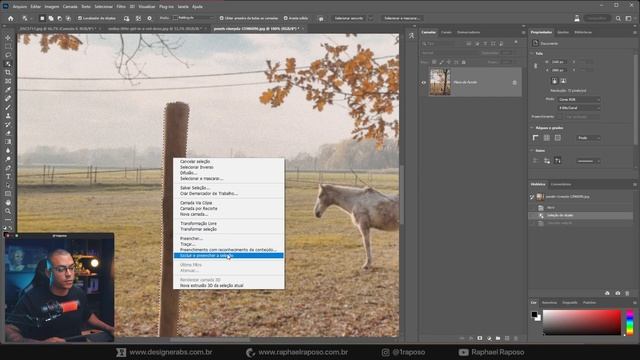Image resolution: width=640 pixels, height=360 pixels.
Task: Select the Brush tool
Action: 8,107
